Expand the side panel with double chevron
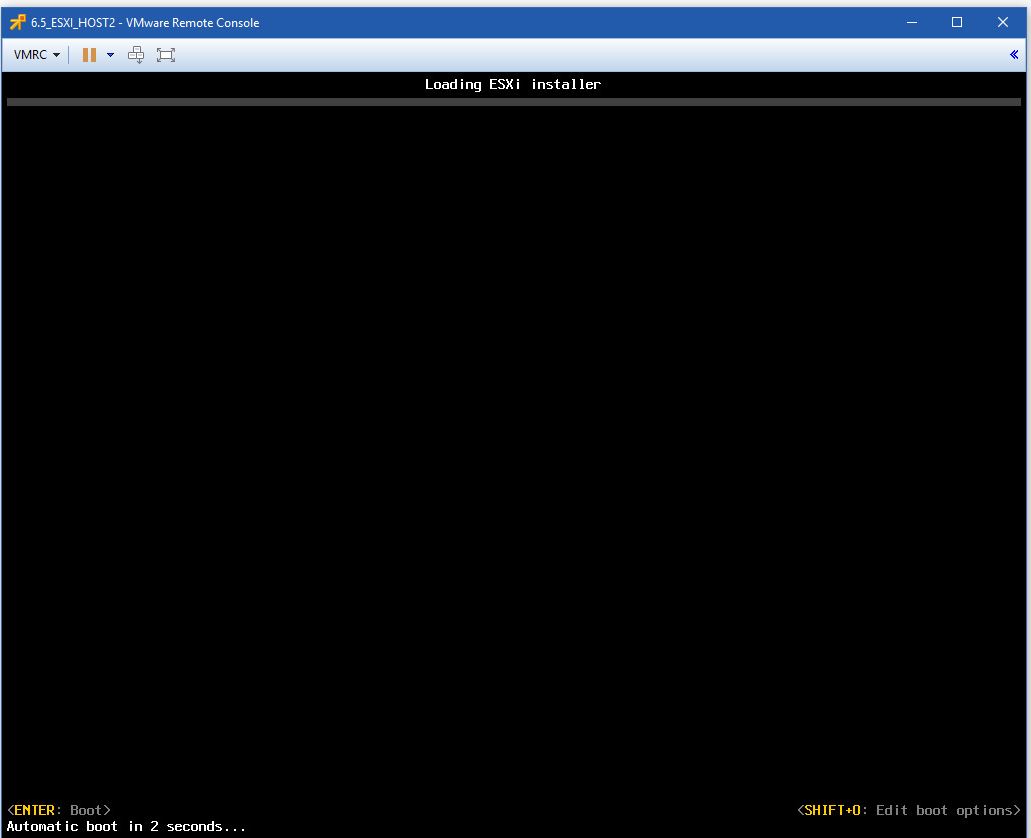 1014,55
